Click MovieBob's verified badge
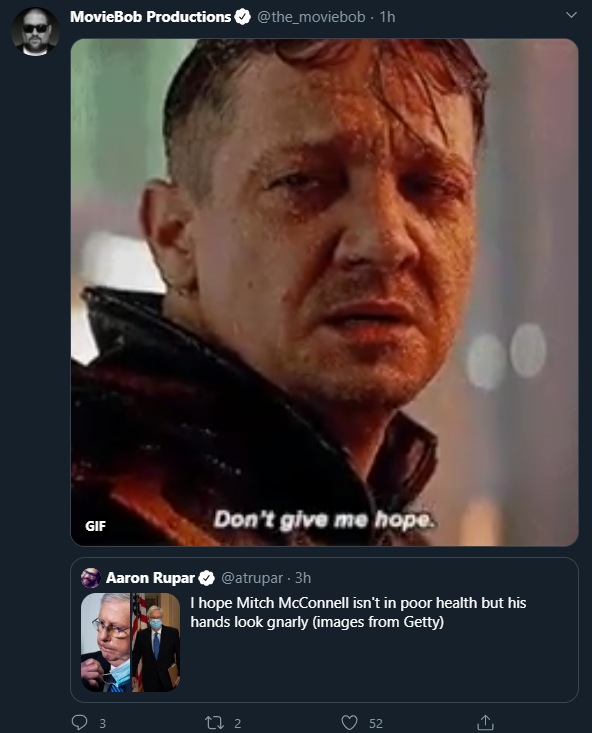Screen dimensions: 592x733 pos(242,17)
